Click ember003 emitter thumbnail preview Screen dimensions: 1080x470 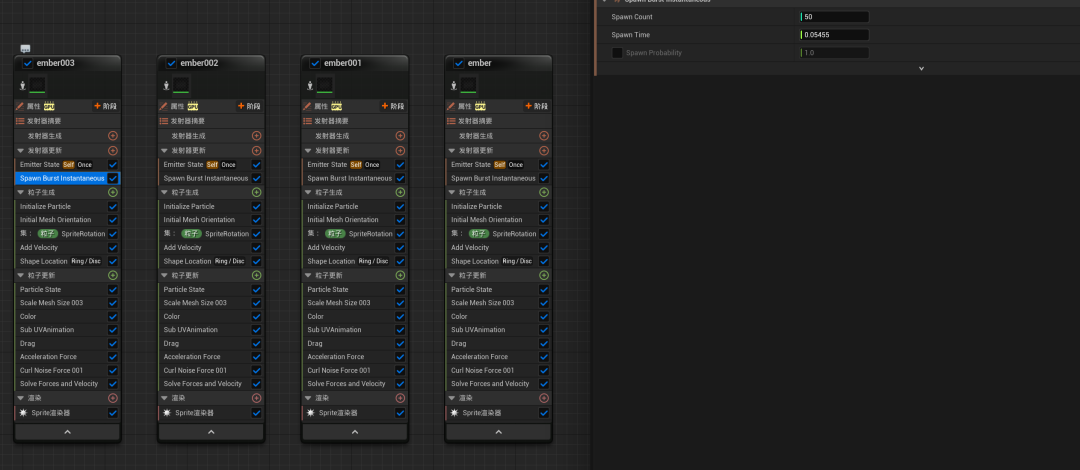(37, 85)
